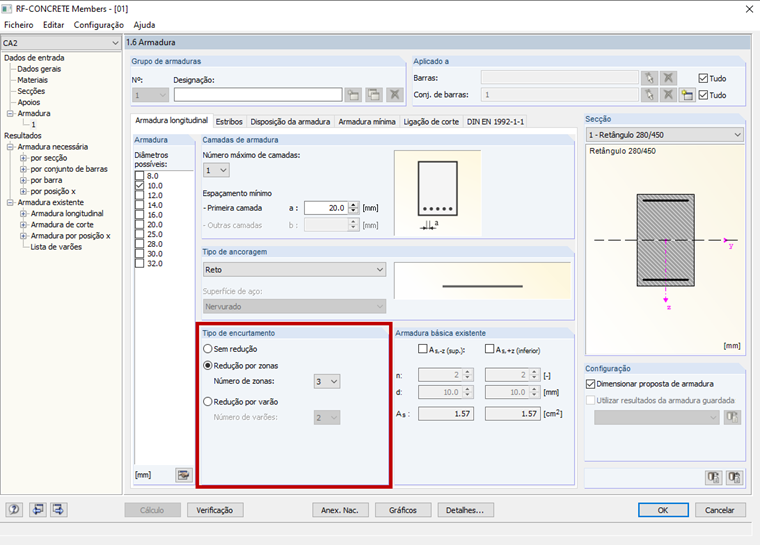Select Lista de varões in tree

56,247
